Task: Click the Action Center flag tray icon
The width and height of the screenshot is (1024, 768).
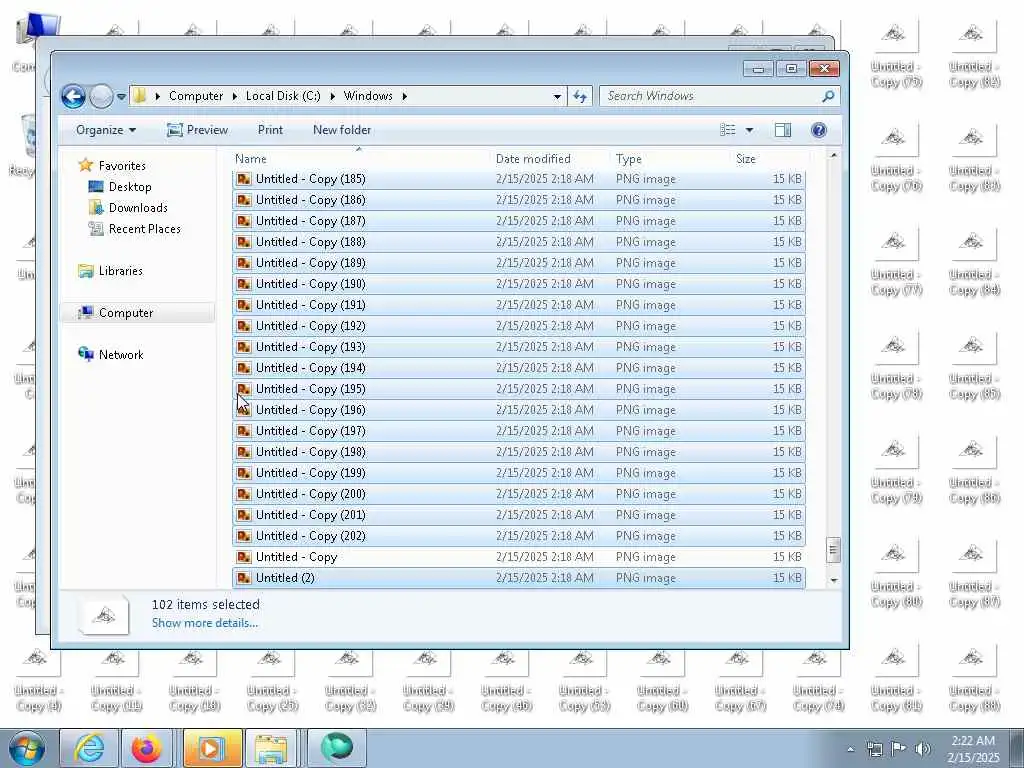Action: click(x=899, y=749)
